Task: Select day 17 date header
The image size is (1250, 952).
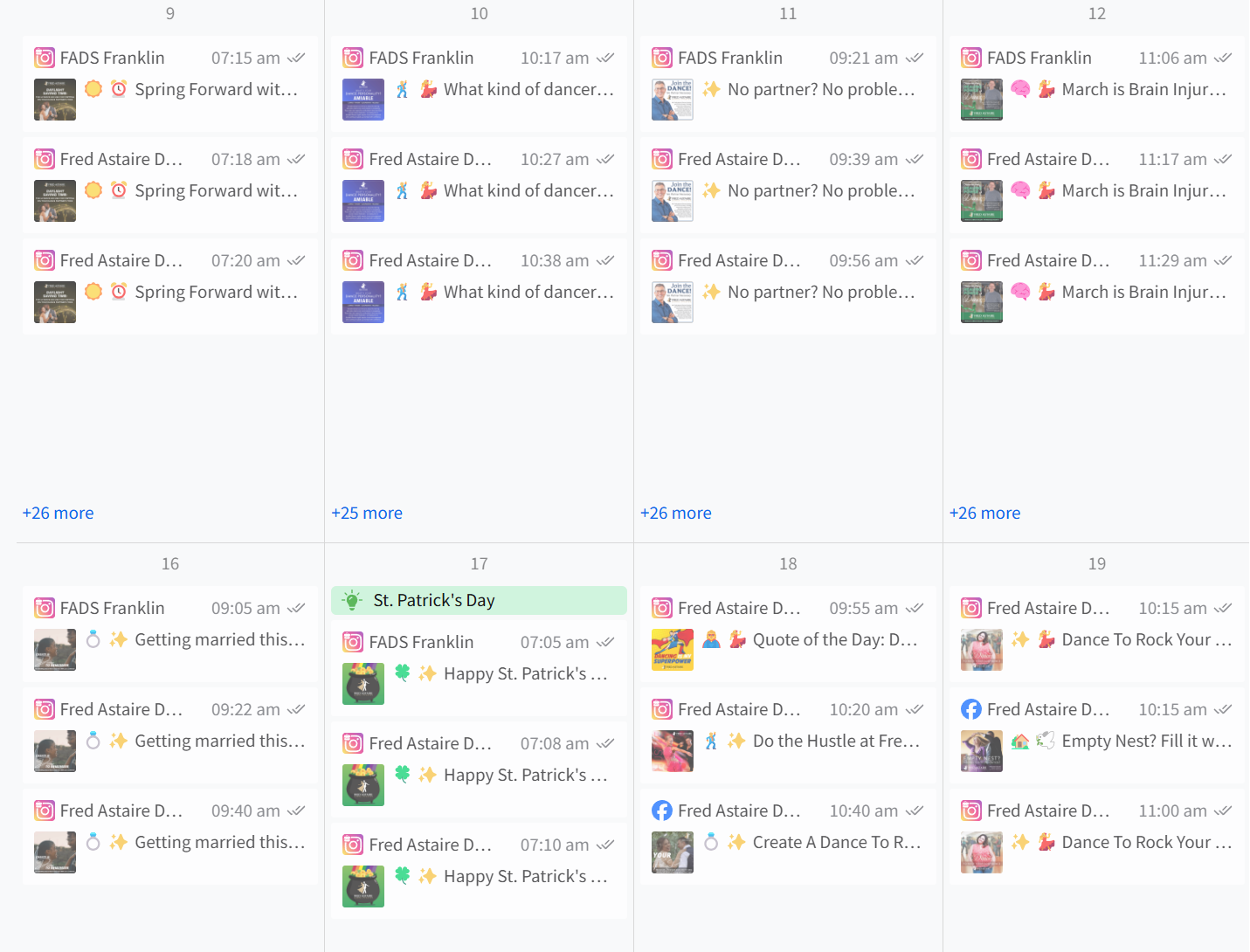Action: 479,564
